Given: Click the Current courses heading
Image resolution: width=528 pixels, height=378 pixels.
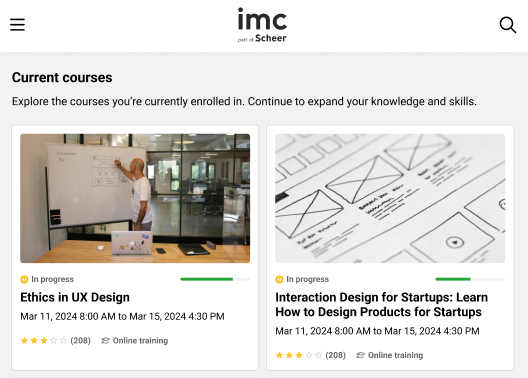Looking at the screenshot, I should coord(62,77).
